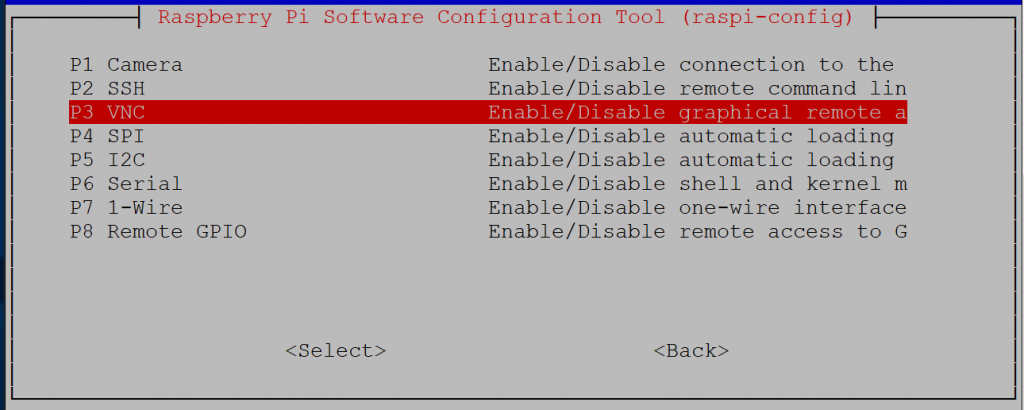Select the P1 Camera option
1024x410 pixels.
click(x=126, y=65)
